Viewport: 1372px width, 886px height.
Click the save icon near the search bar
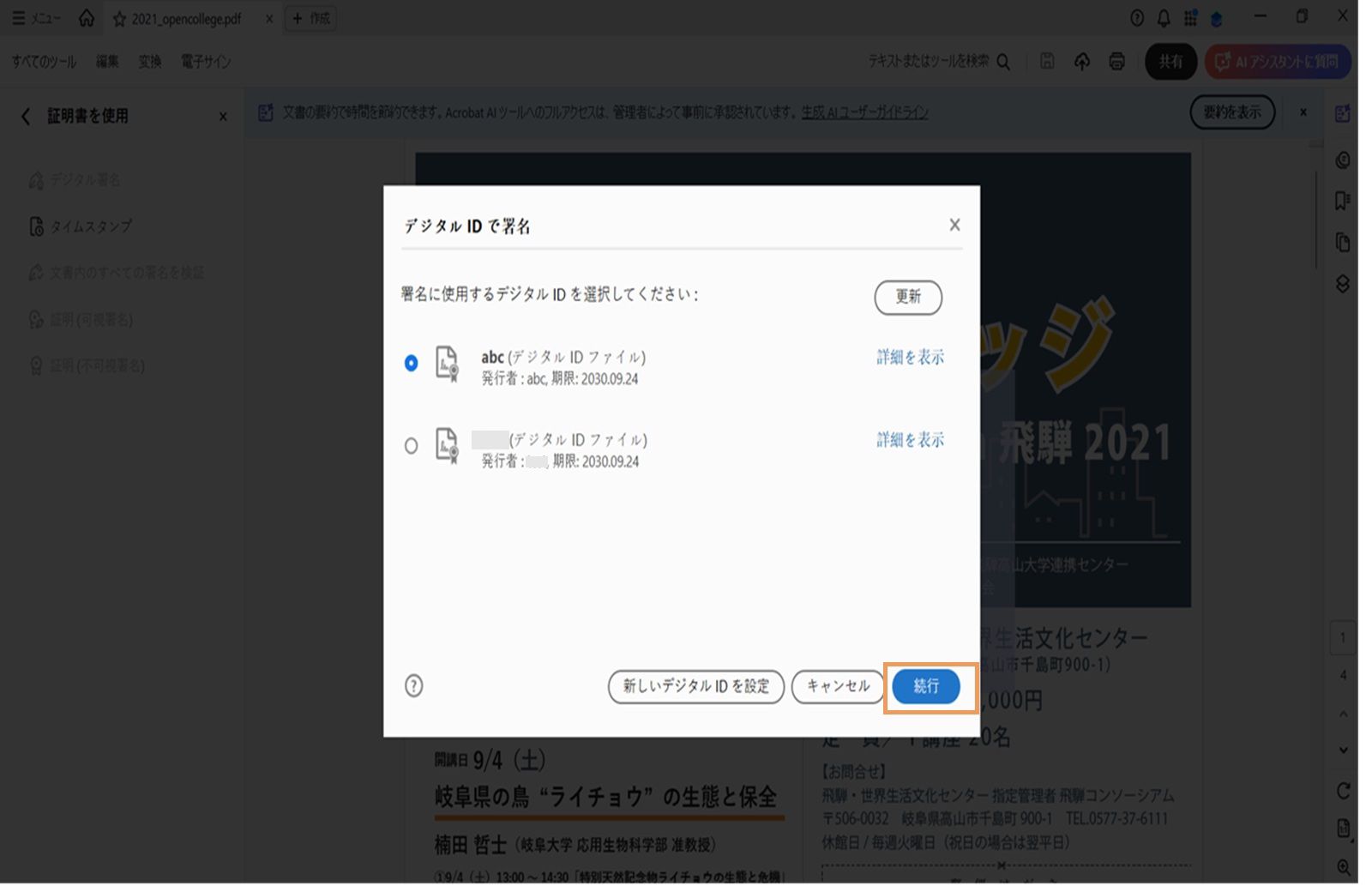point(1047,61)
